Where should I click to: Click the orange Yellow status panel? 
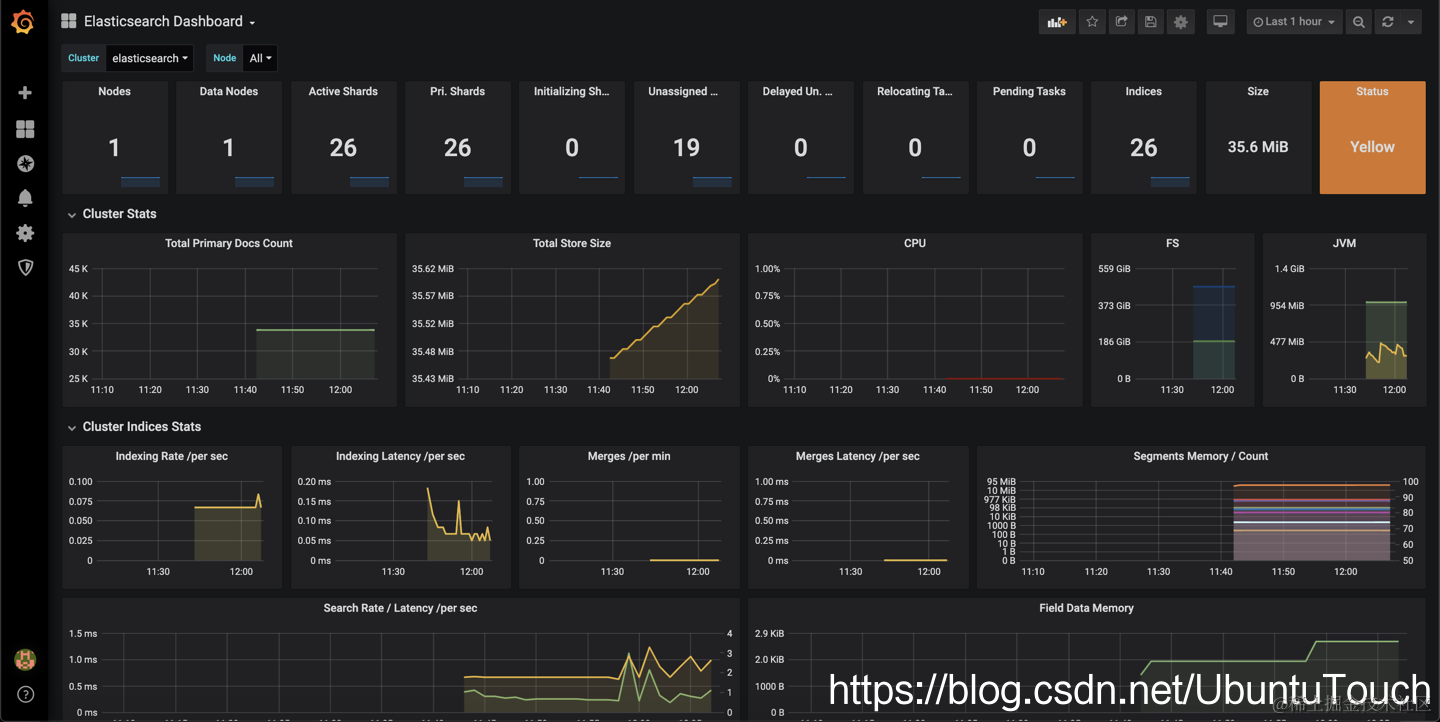coord(1372,137)
